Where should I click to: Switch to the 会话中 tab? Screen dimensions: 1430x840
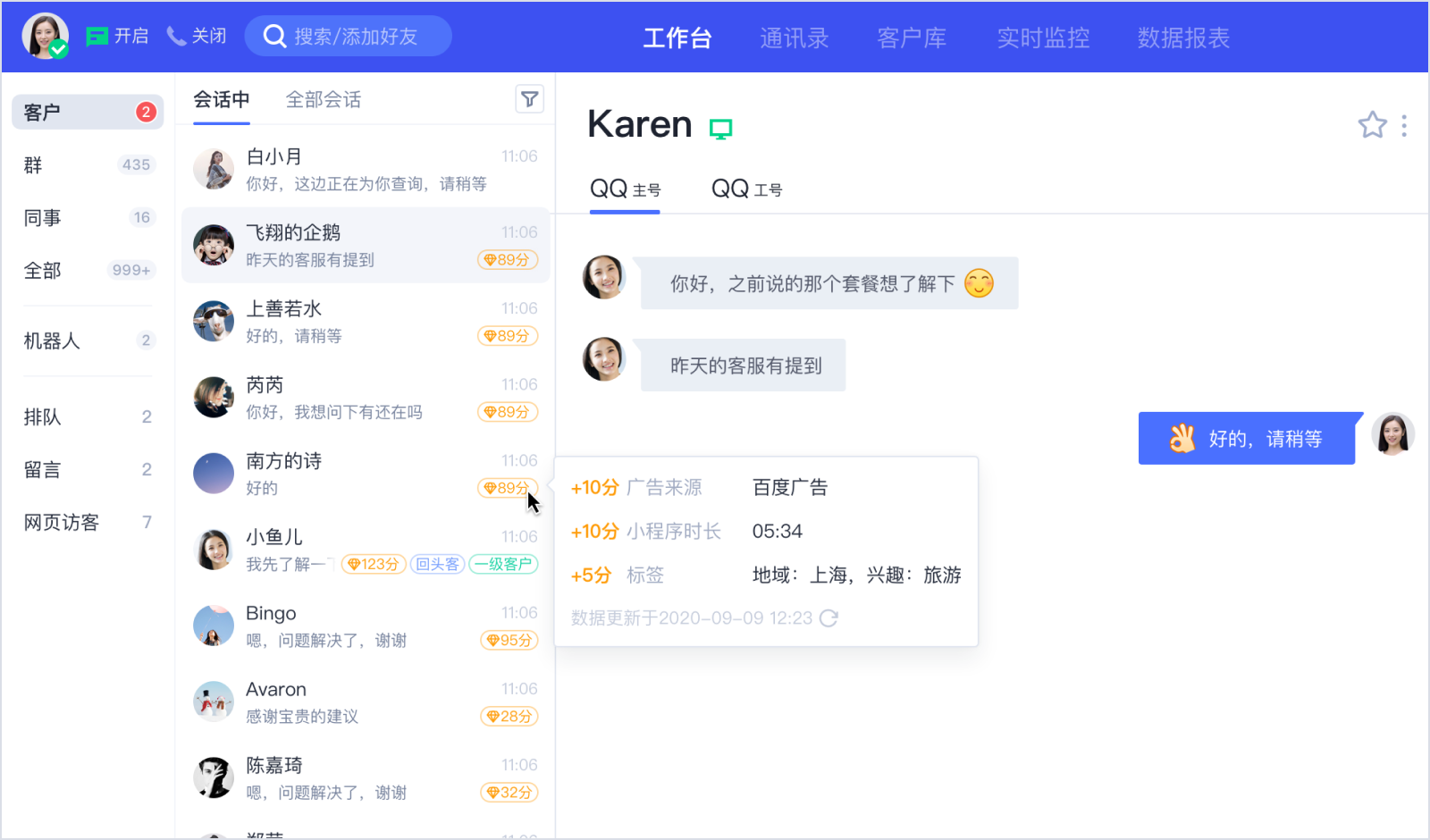222,100
